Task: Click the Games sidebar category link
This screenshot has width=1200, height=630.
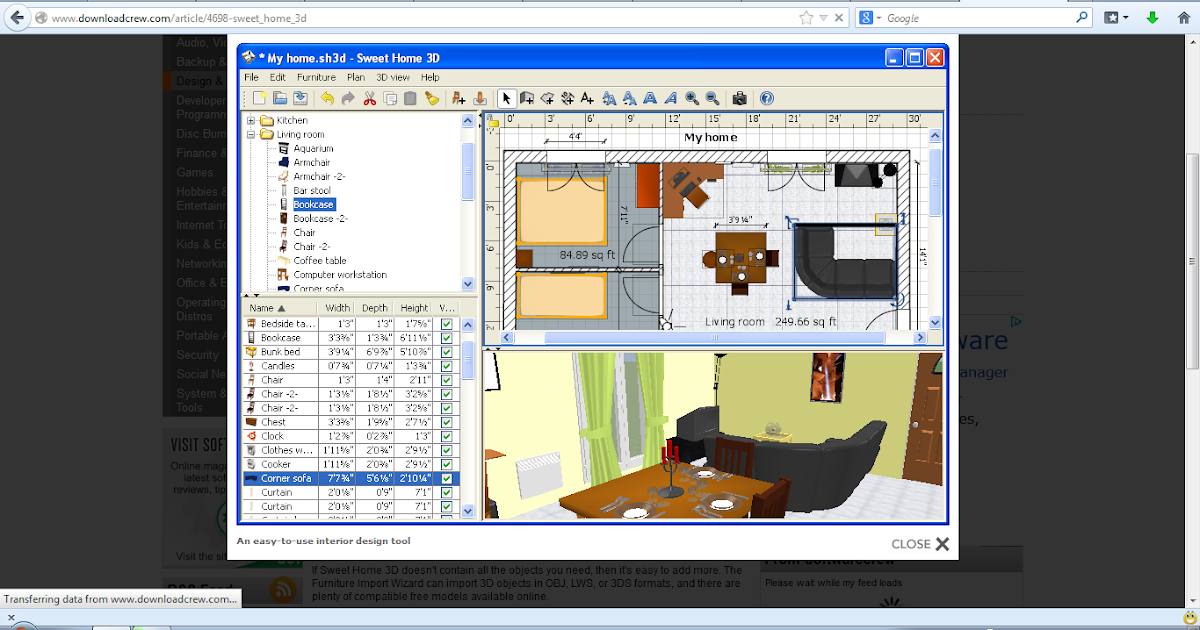Action: pos(195,172)
